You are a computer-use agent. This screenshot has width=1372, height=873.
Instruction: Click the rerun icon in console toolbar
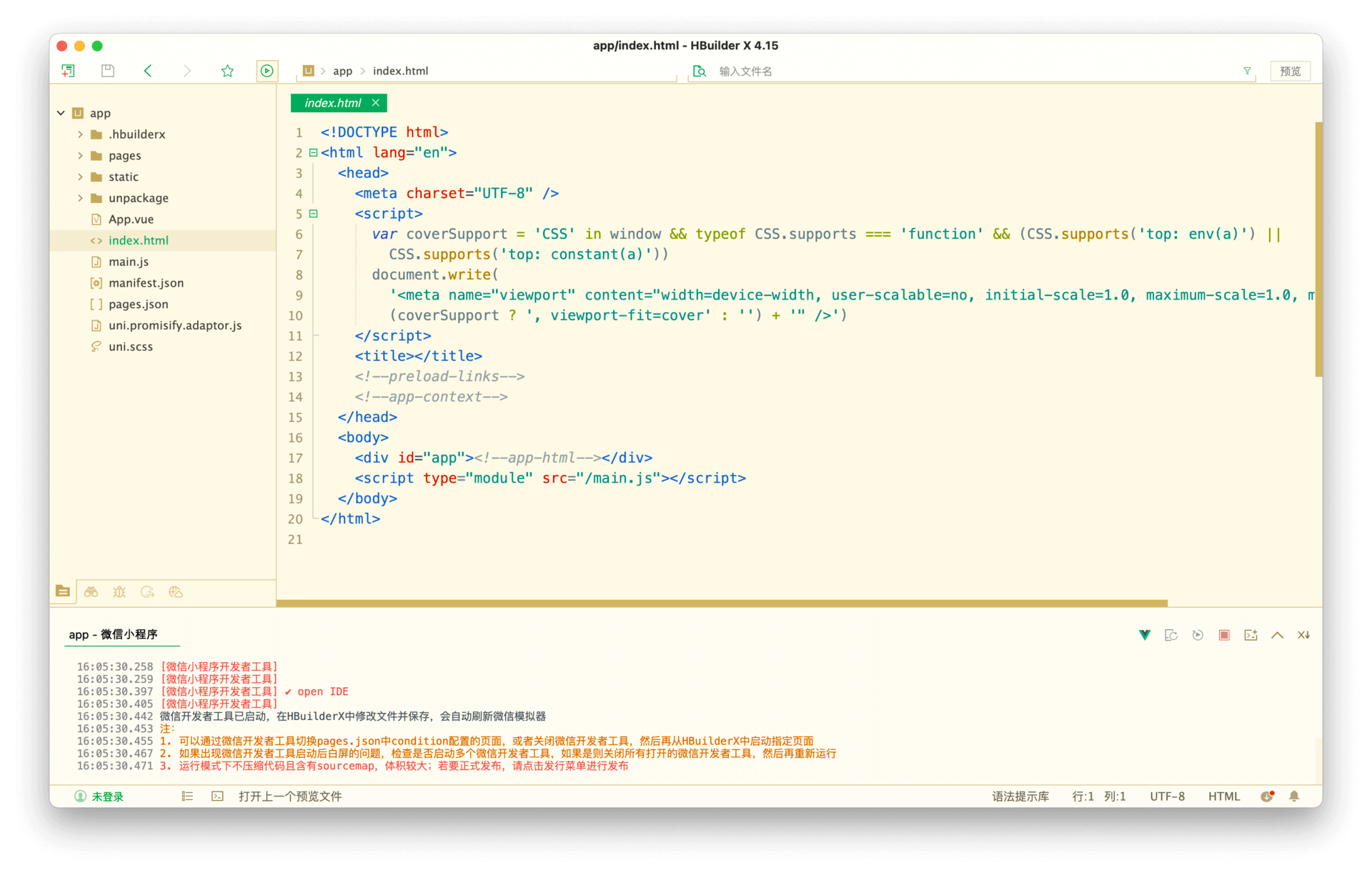[x=1198, y=635]
